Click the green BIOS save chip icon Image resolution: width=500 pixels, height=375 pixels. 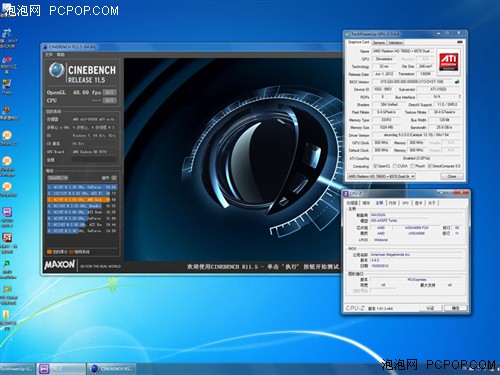[x=457, y=81]
